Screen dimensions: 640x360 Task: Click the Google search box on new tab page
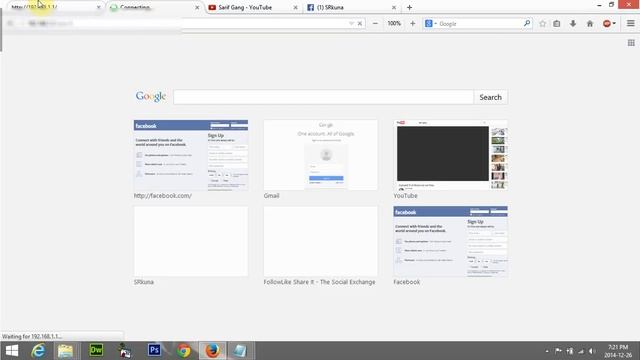[323, 97]
